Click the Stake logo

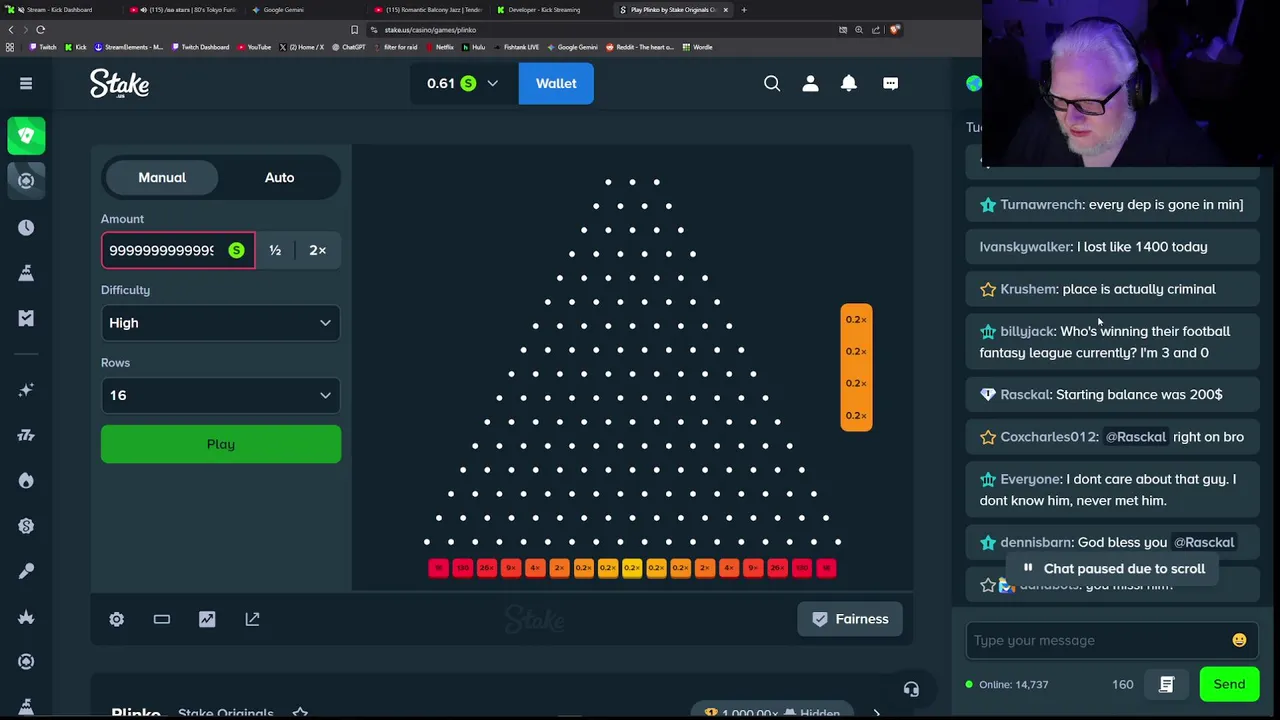click(120, 83)
